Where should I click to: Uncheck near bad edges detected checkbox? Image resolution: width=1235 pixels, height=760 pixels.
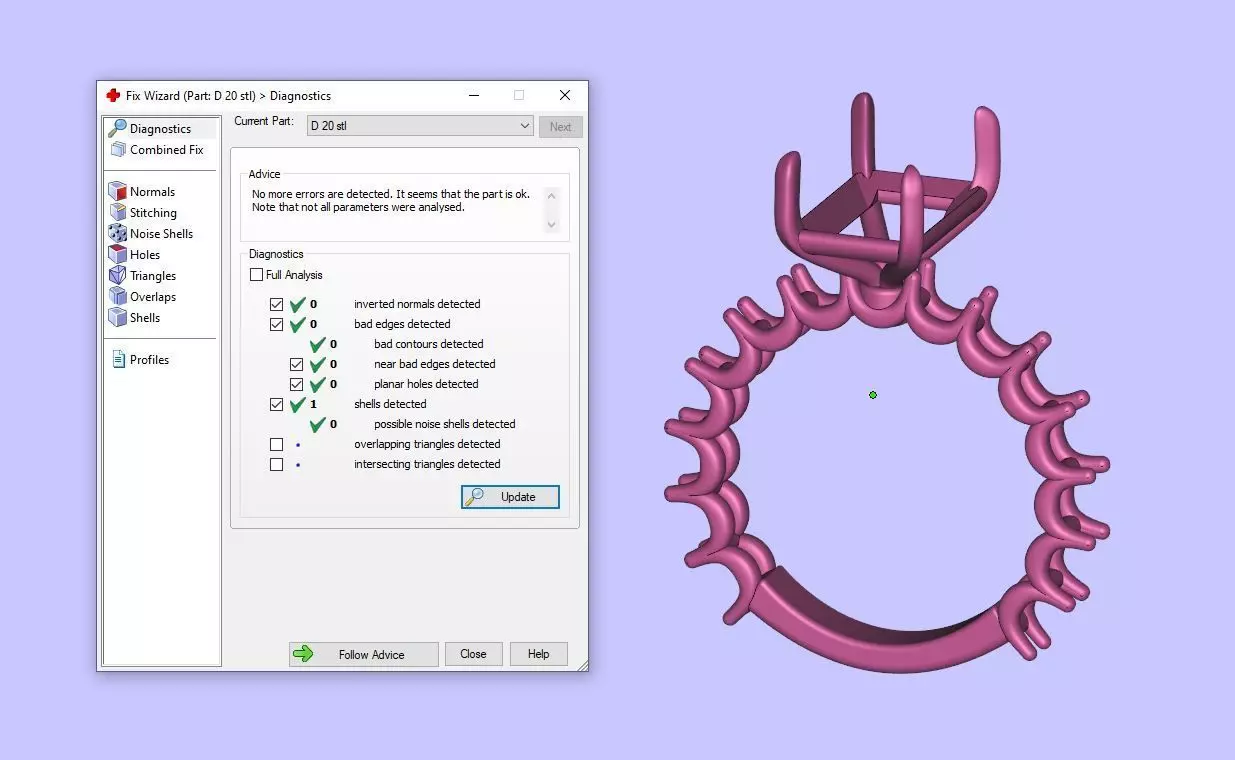click(x=297, y=364)
